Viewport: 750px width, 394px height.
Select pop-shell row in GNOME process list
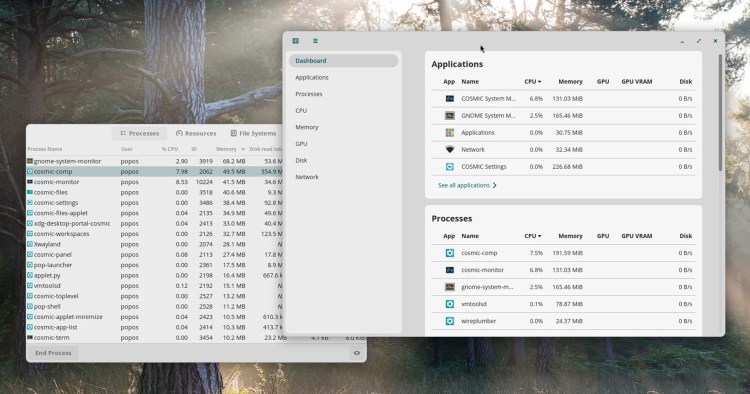point(155,306)
